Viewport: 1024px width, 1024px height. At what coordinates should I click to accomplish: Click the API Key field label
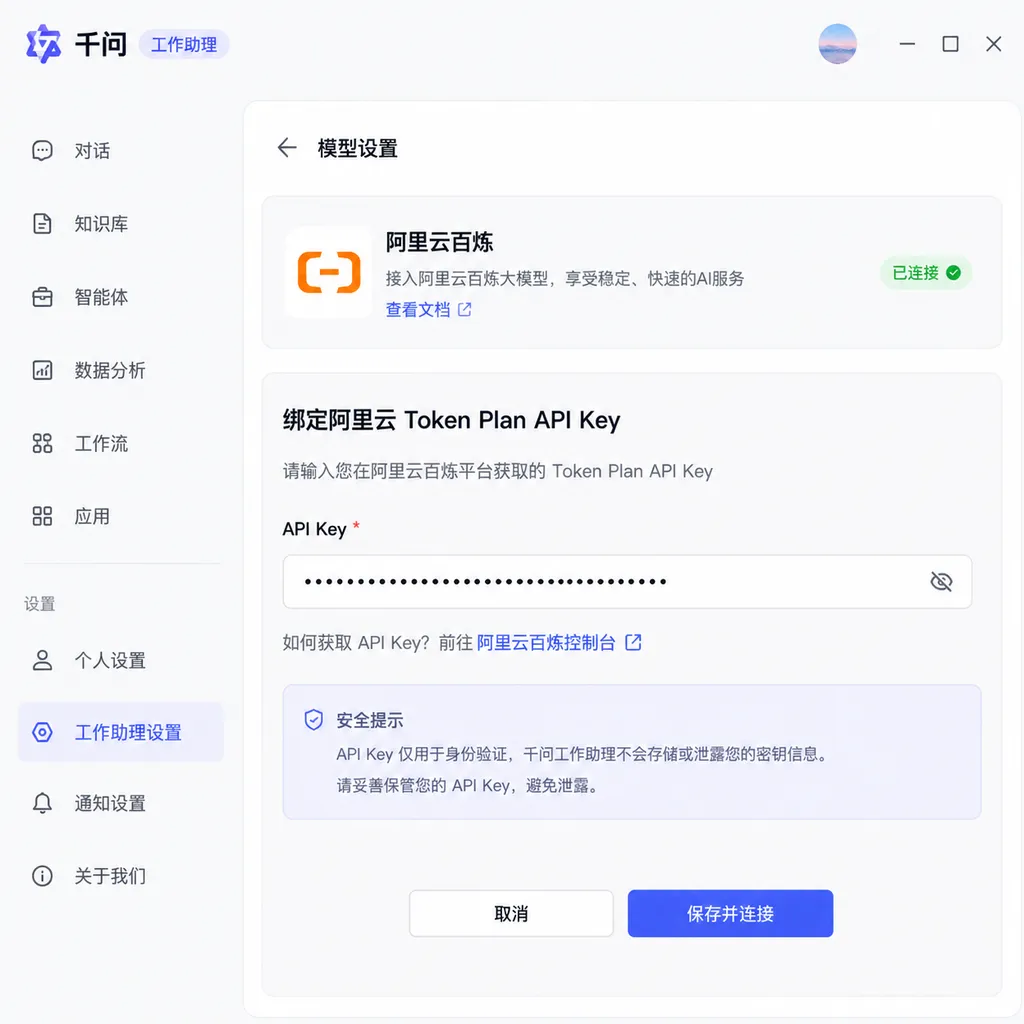(314, 528)
